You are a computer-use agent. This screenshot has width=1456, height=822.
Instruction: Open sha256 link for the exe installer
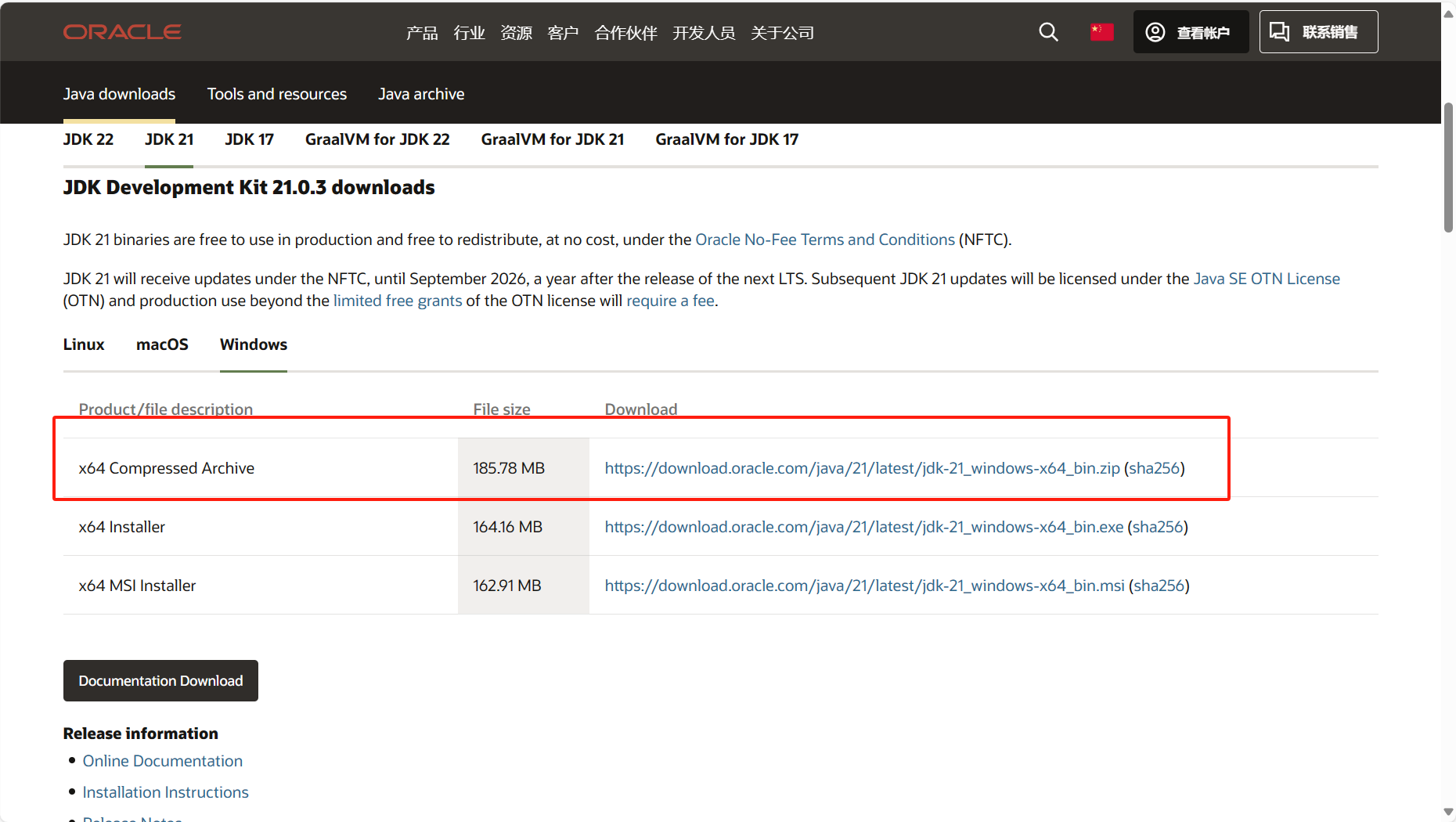click(1157, 527)
